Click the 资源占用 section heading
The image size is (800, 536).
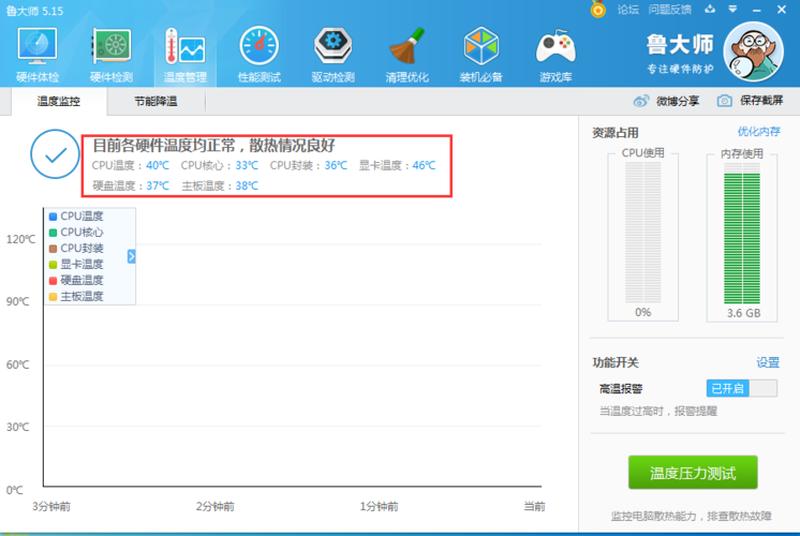pos(615,133)
